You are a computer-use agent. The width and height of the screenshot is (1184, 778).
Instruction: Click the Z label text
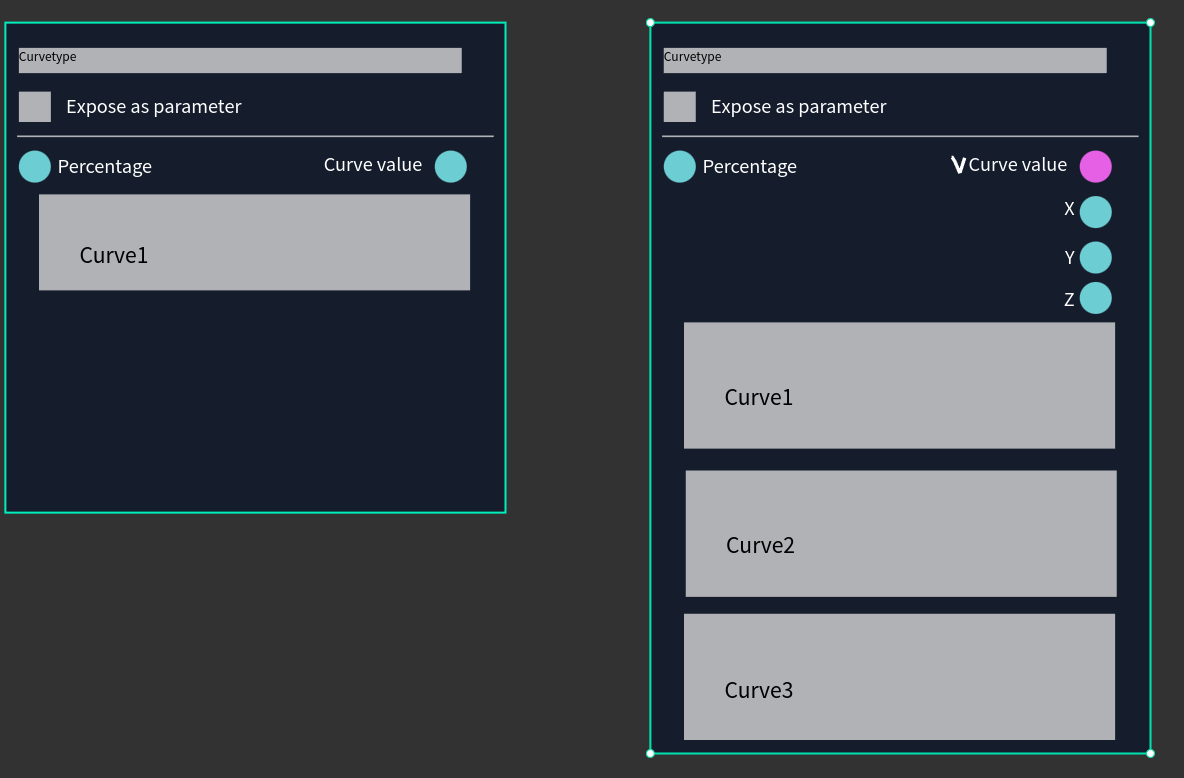[x=1069, y=300]
